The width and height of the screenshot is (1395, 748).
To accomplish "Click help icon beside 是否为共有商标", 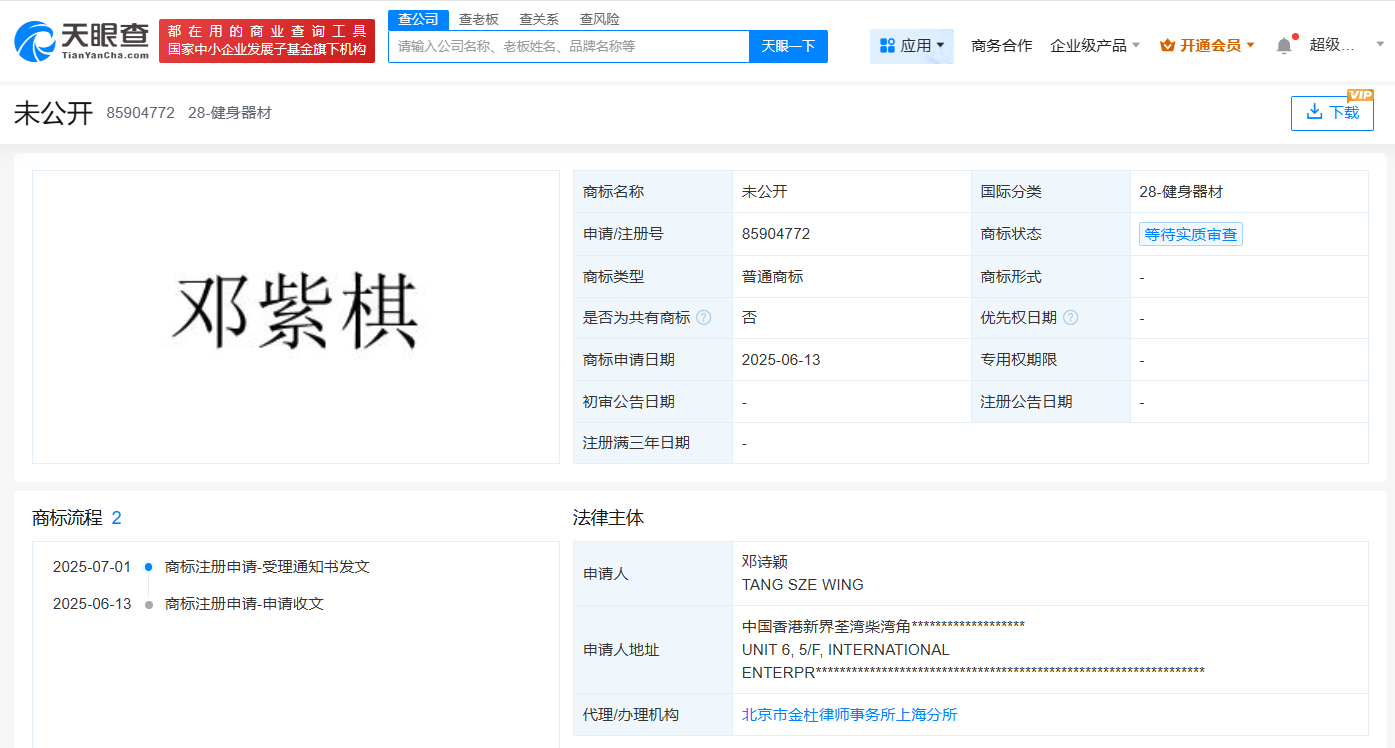I will coord(703,317).
